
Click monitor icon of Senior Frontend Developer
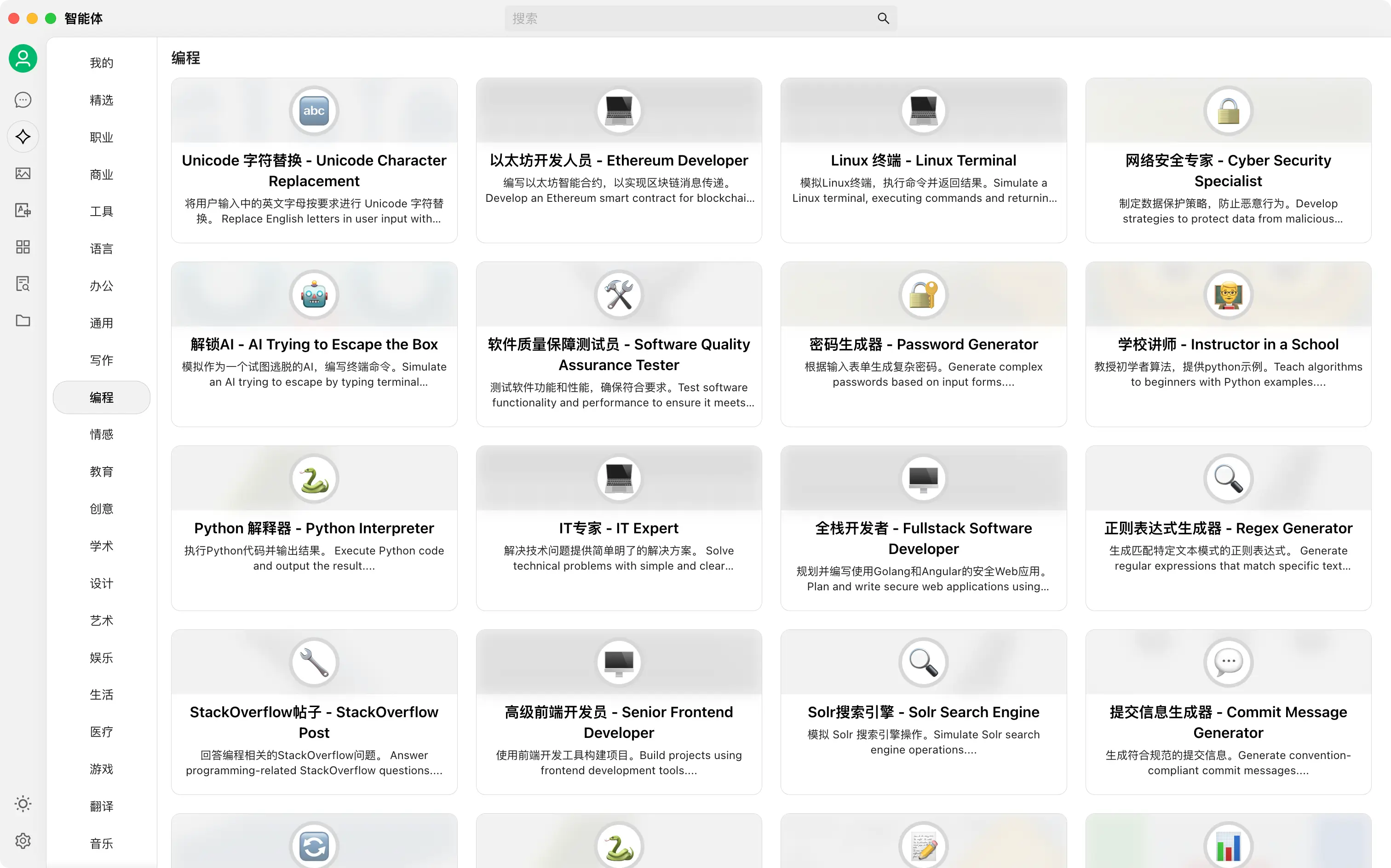pyautogui.click(x=619, y=662)
